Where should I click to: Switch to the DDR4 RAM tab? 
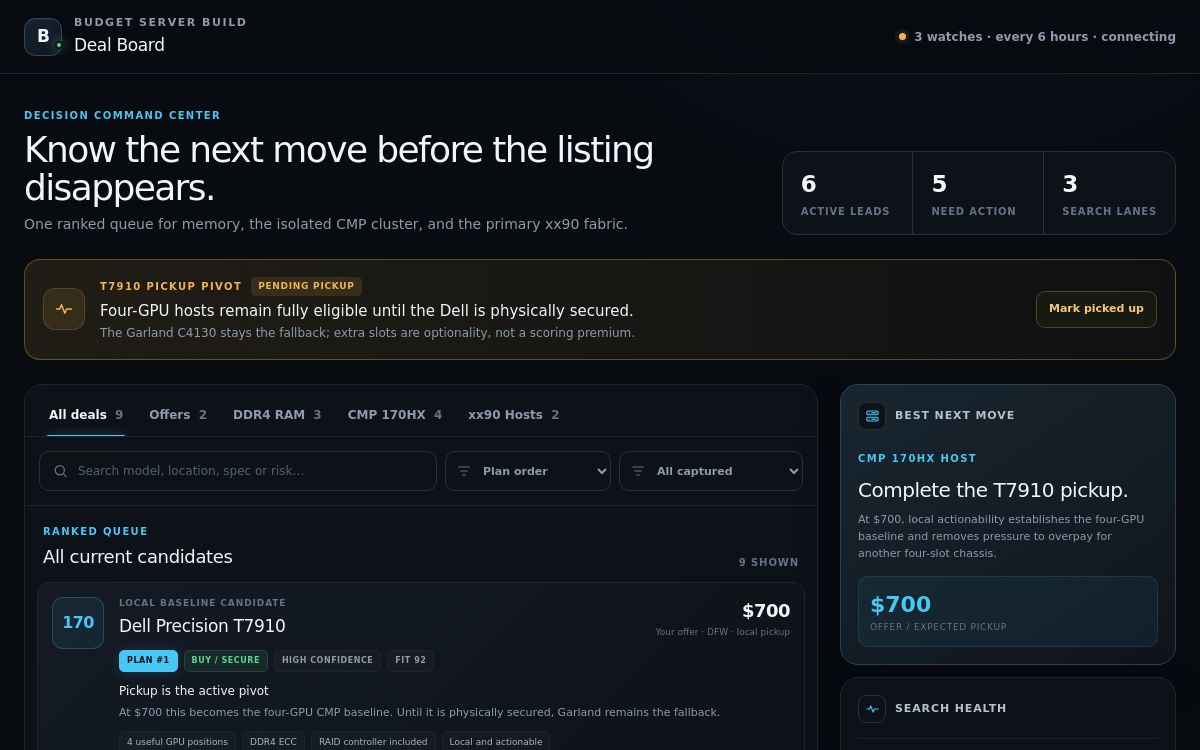[x=277, y=415]
